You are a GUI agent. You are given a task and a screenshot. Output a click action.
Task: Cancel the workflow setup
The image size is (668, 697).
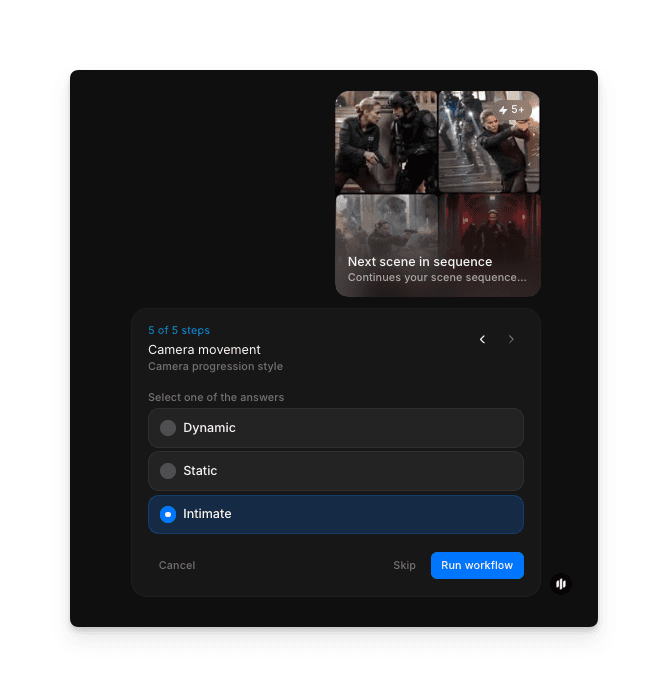click(177, 565)
